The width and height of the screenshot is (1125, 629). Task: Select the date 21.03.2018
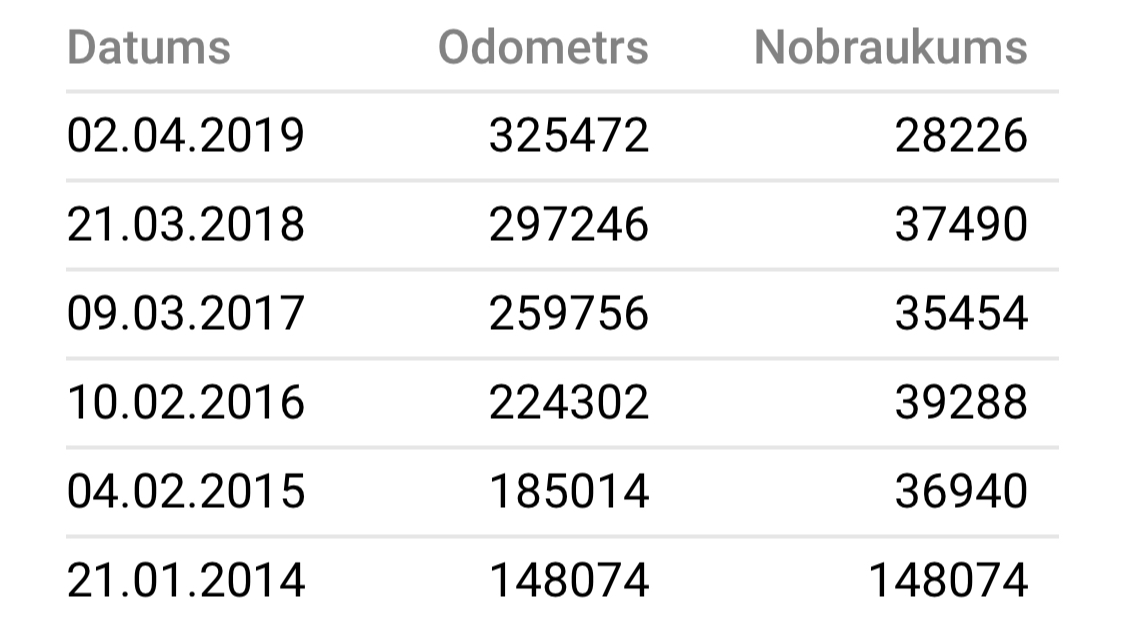[186, 225]
